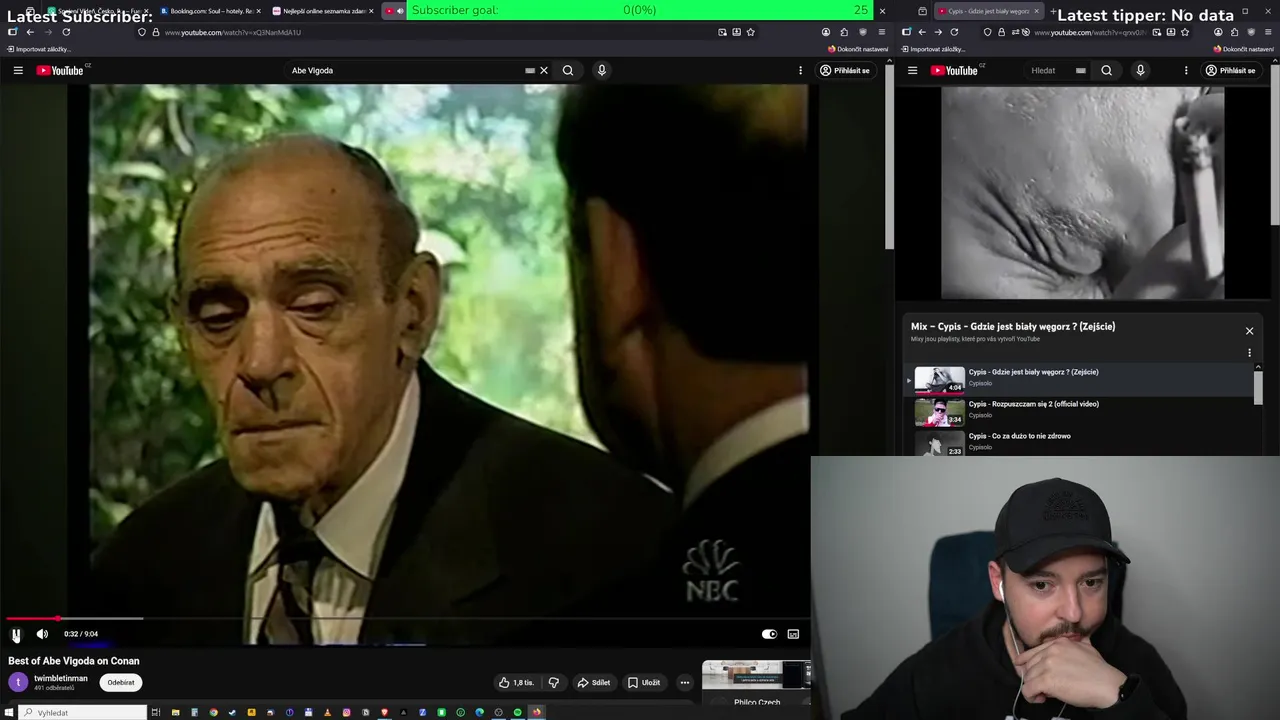
Task: Click Přihlásit se in right window
Action: pyautogui.click(x=1230, y=70)
